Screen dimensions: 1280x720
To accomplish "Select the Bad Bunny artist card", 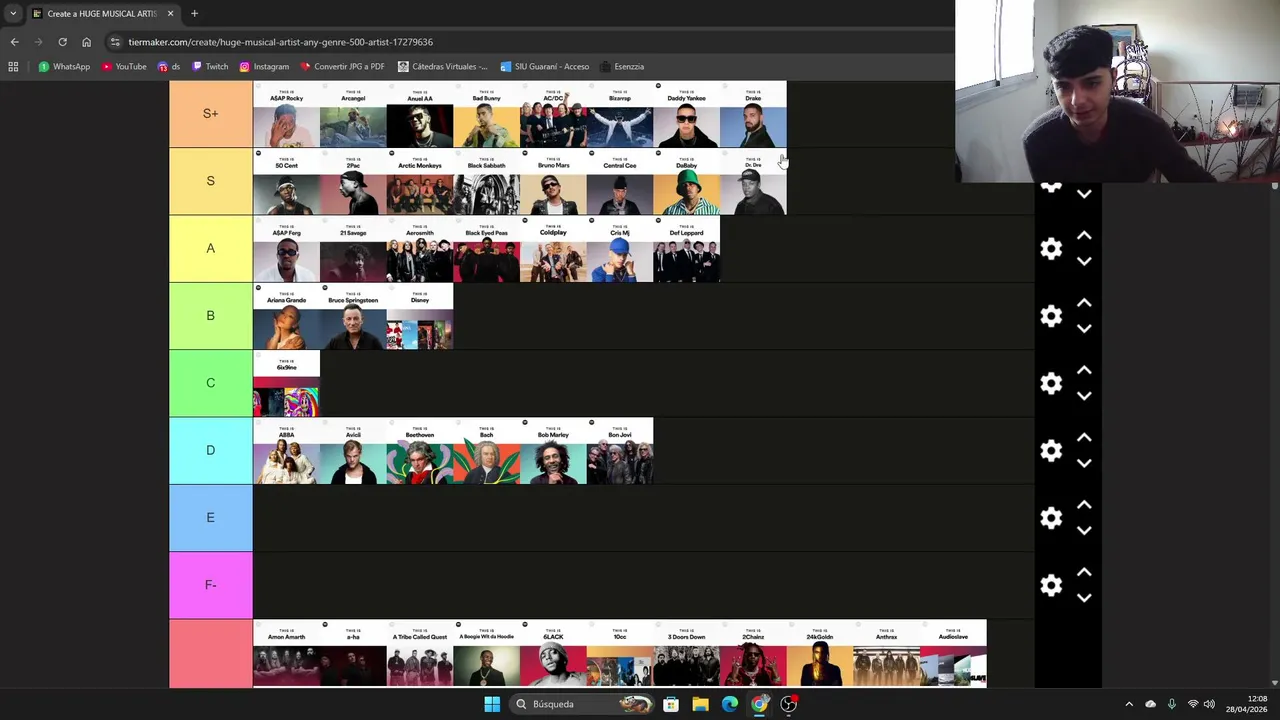I will 486,114.
